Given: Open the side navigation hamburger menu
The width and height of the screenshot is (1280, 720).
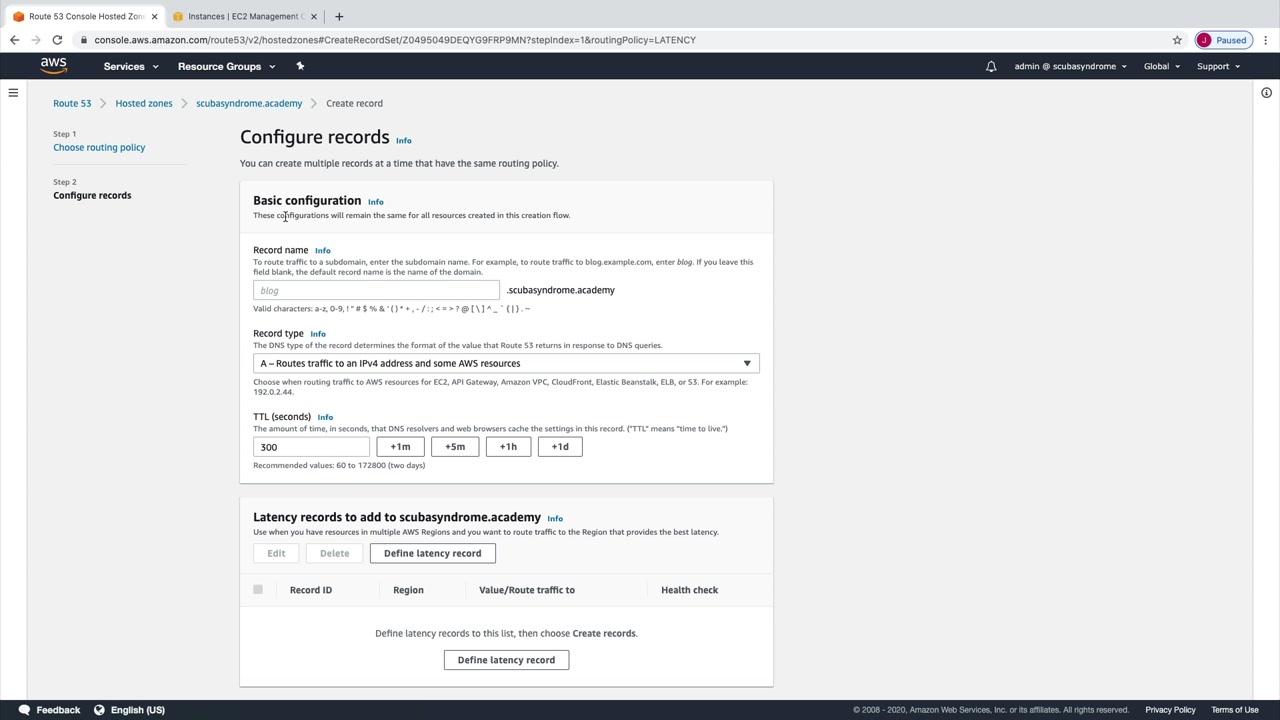Looking at the screenshot, I should (13, 93).
